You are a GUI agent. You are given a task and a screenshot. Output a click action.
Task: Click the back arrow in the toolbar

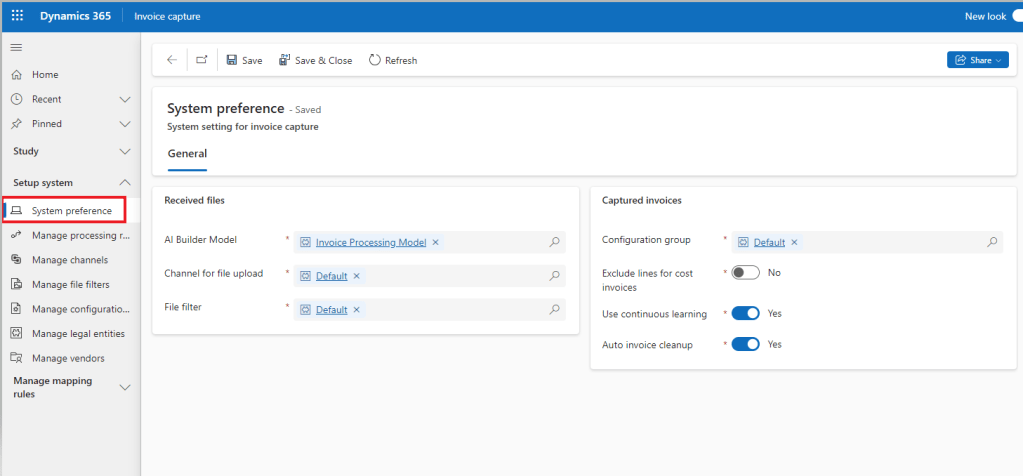tap(172, 60)
